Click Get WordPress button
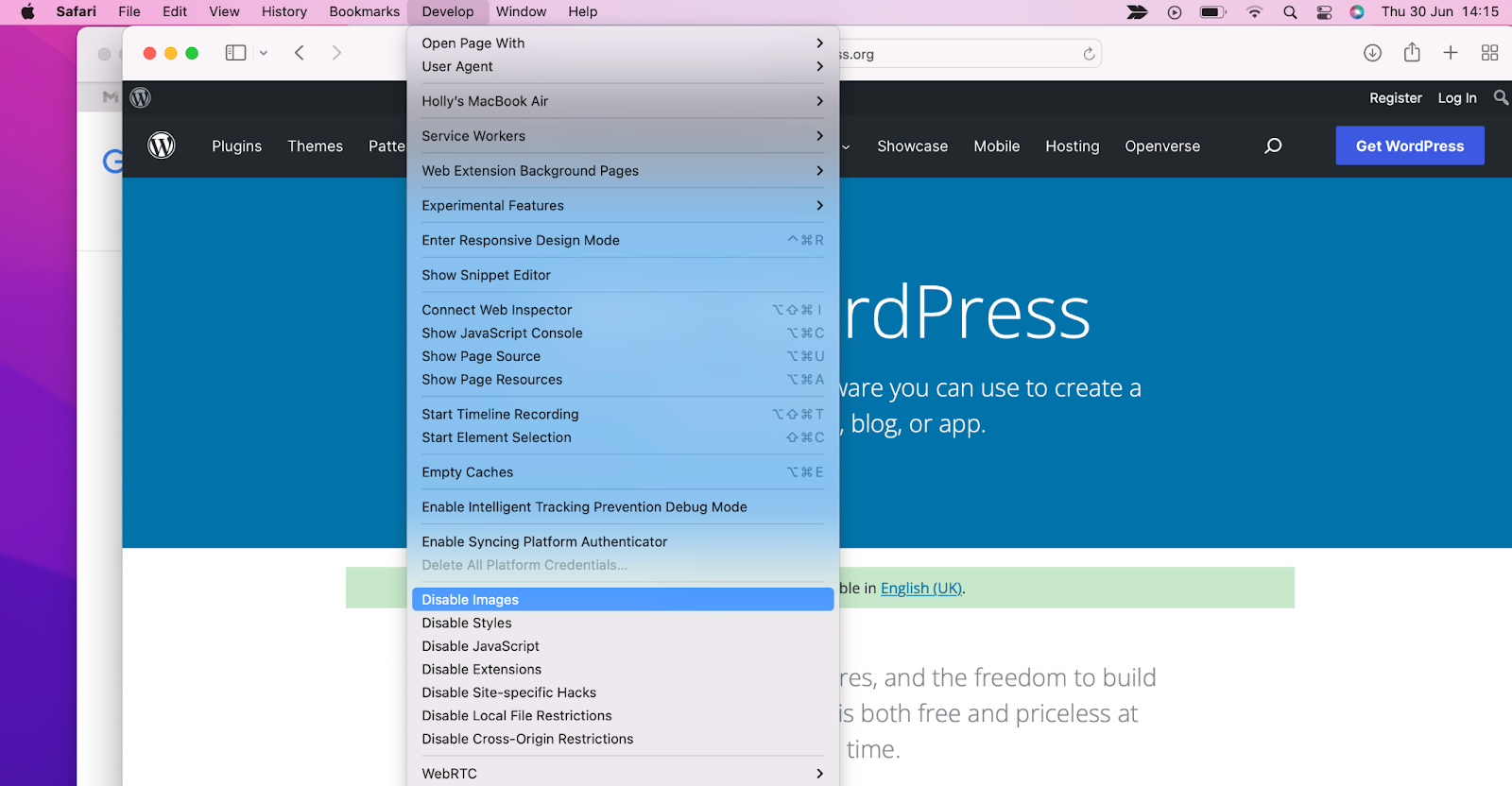1512x786 pixels. click(1410, 145)
